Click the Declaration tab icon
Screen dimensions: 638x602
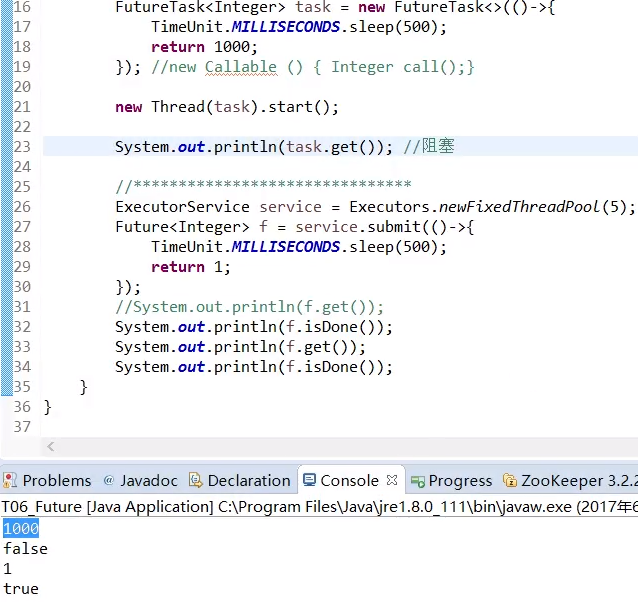(x=196, y=480)
